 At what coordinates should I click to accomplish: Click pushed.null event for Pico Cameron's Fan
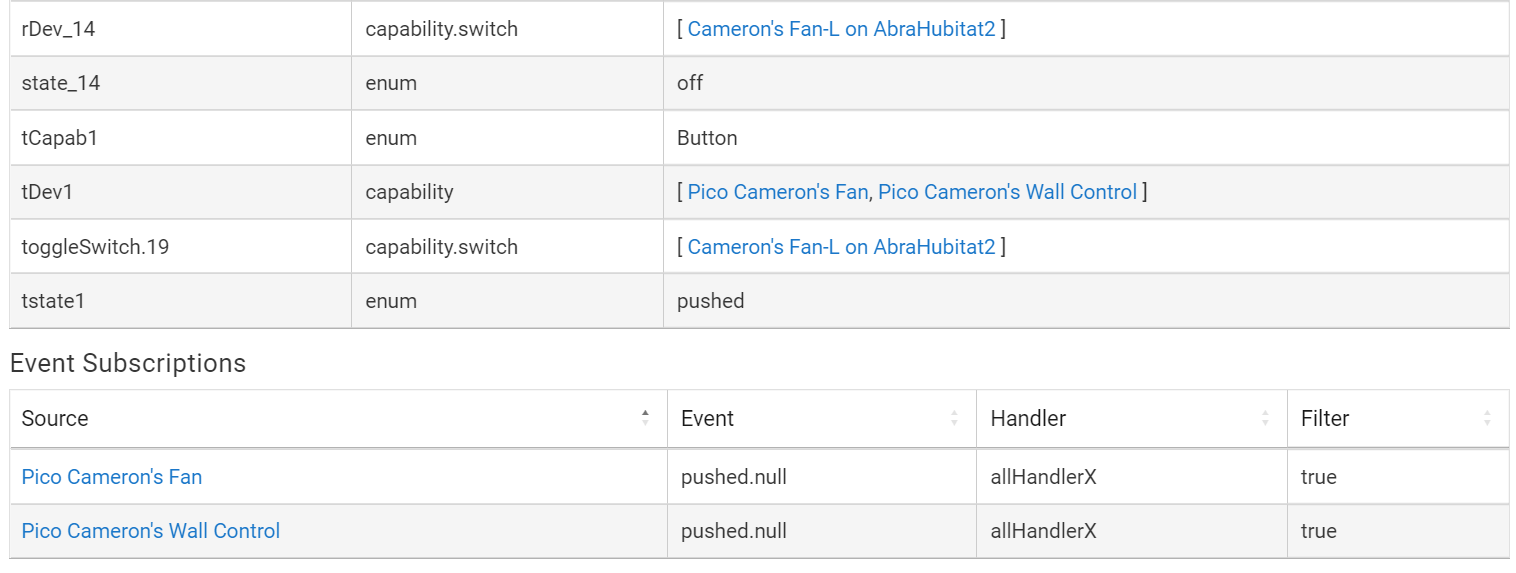click(734, 477)
